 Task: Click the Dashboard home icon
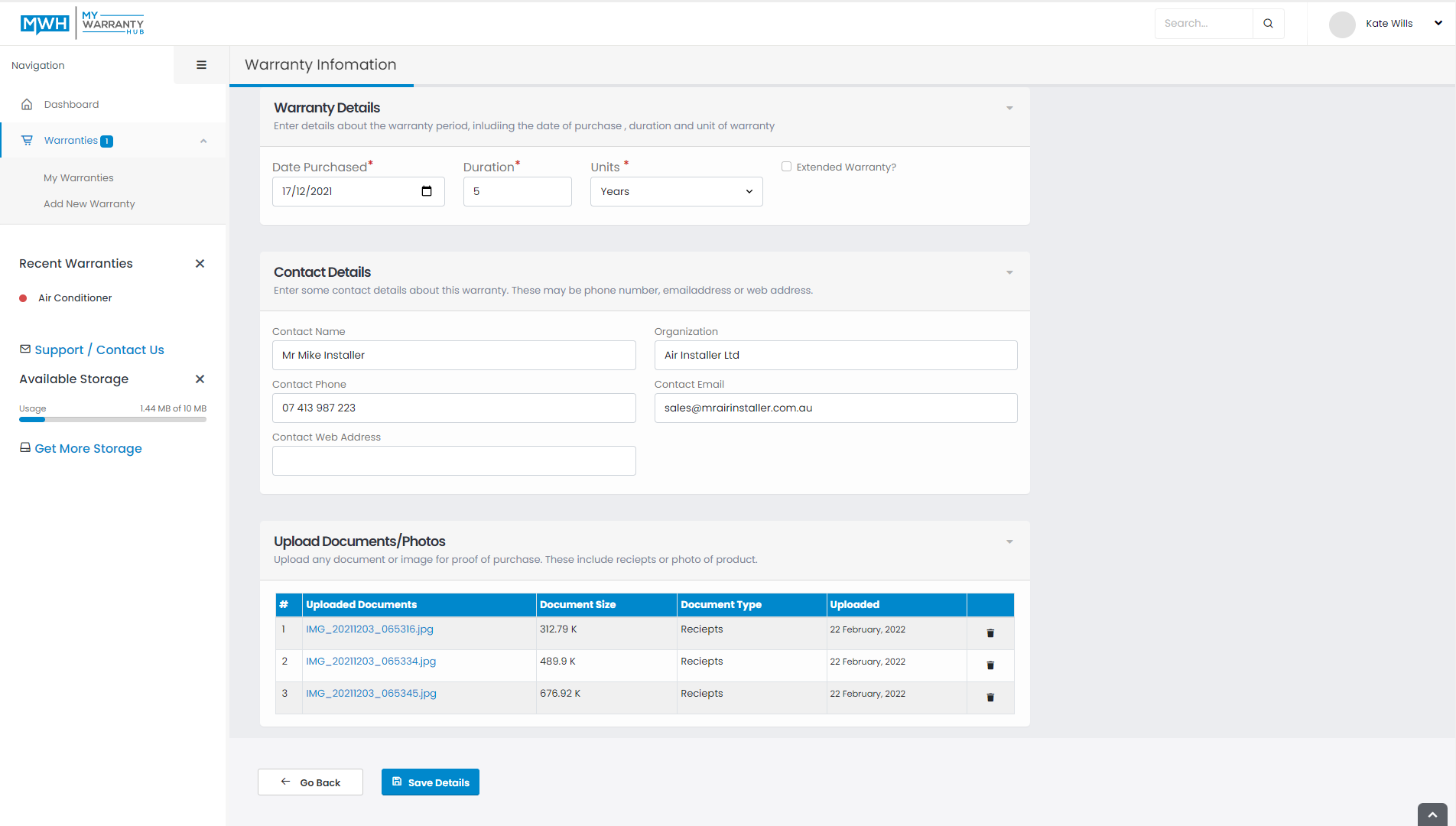point(27,104)
